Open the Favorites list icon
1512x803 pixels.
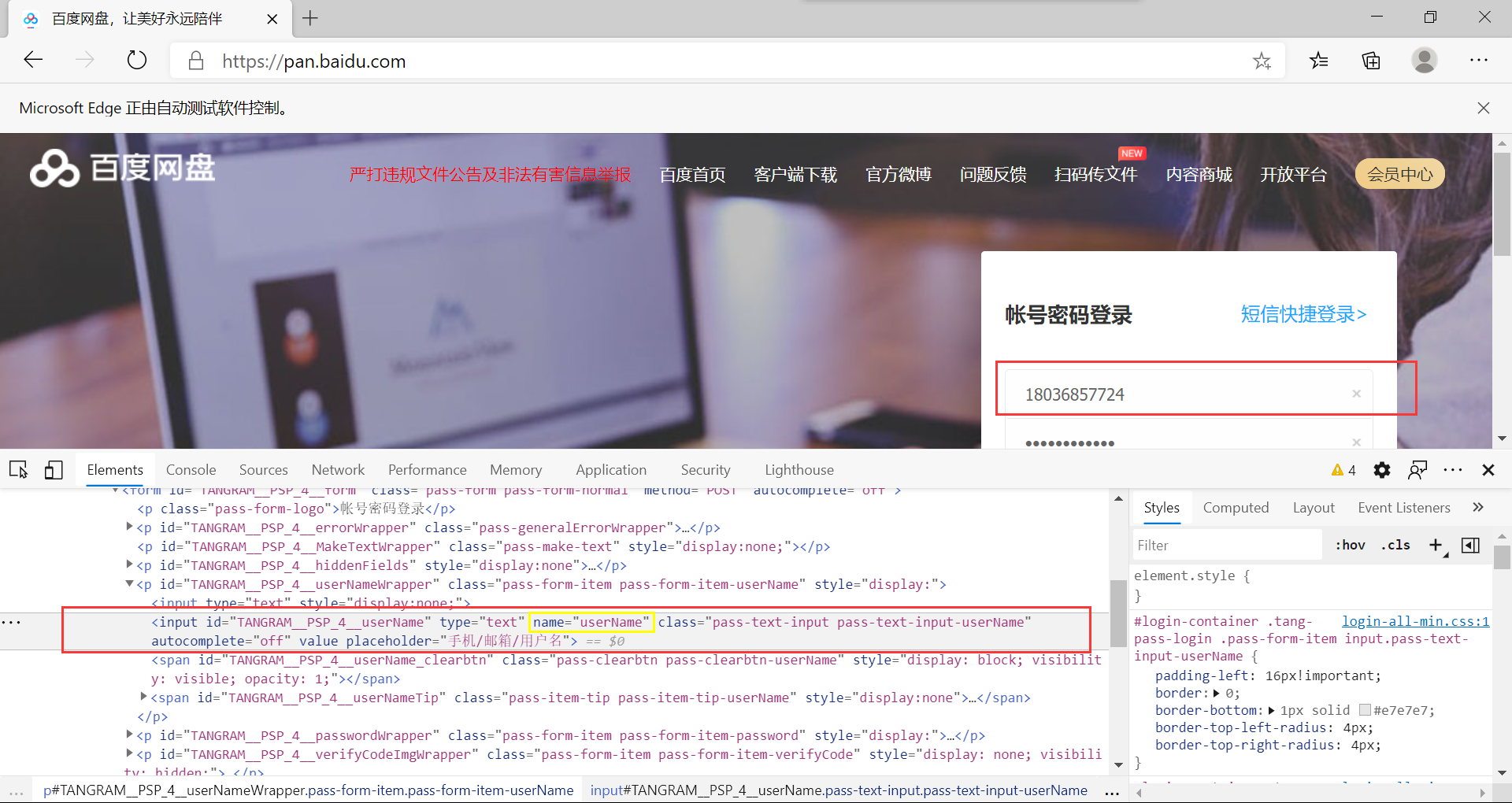1319,61
